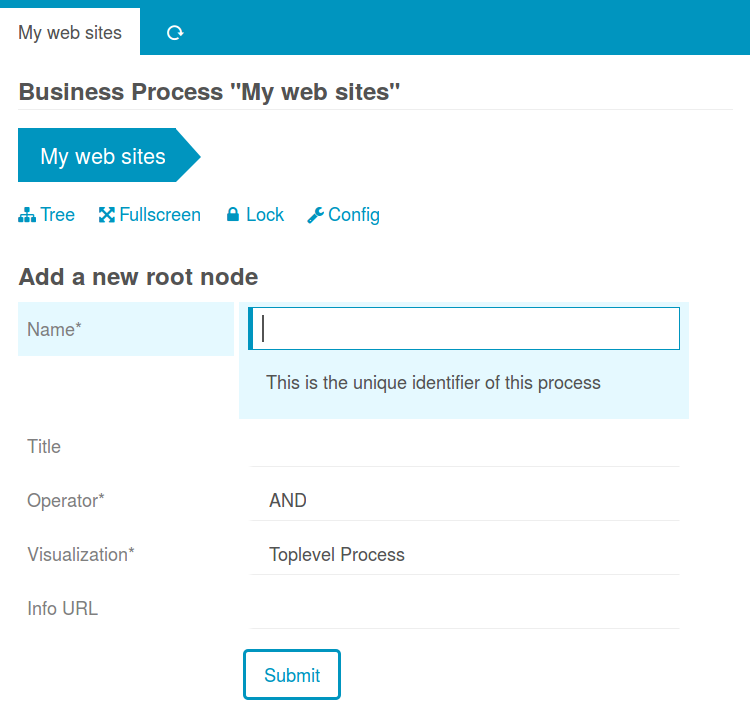The width and height of the screenshot is (750, 715).
Task: Click into the Info URL field
Action: 466,609
